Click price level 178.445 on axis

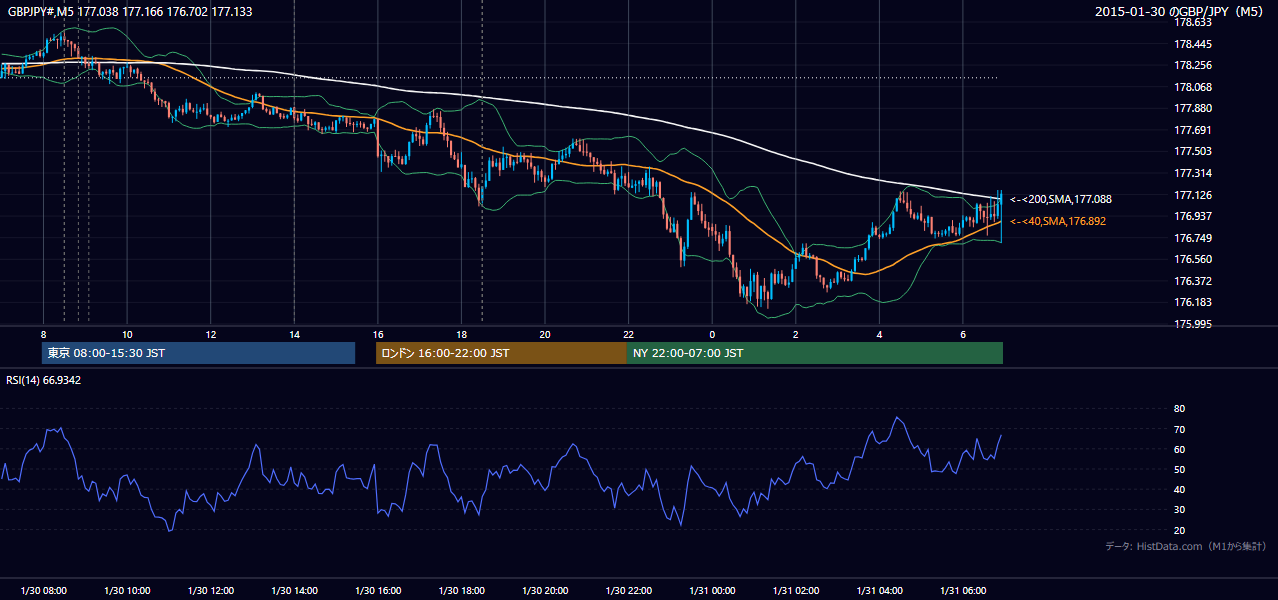pyautogui.click(x=1192, y=44)
